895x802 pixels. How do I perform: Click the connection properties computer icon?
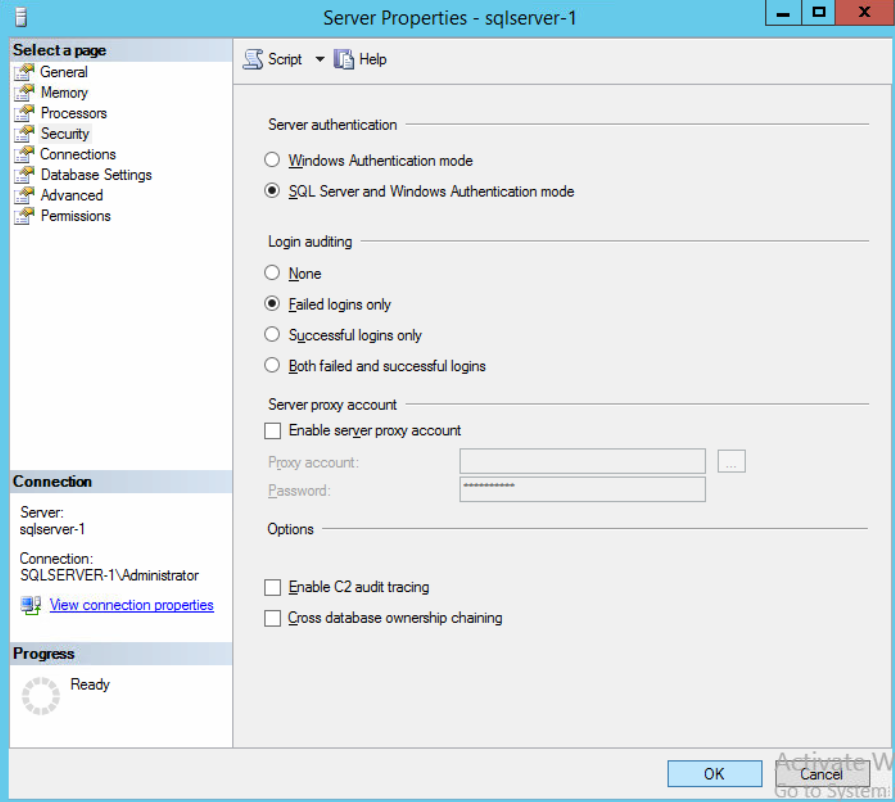[x=31, y=605]
